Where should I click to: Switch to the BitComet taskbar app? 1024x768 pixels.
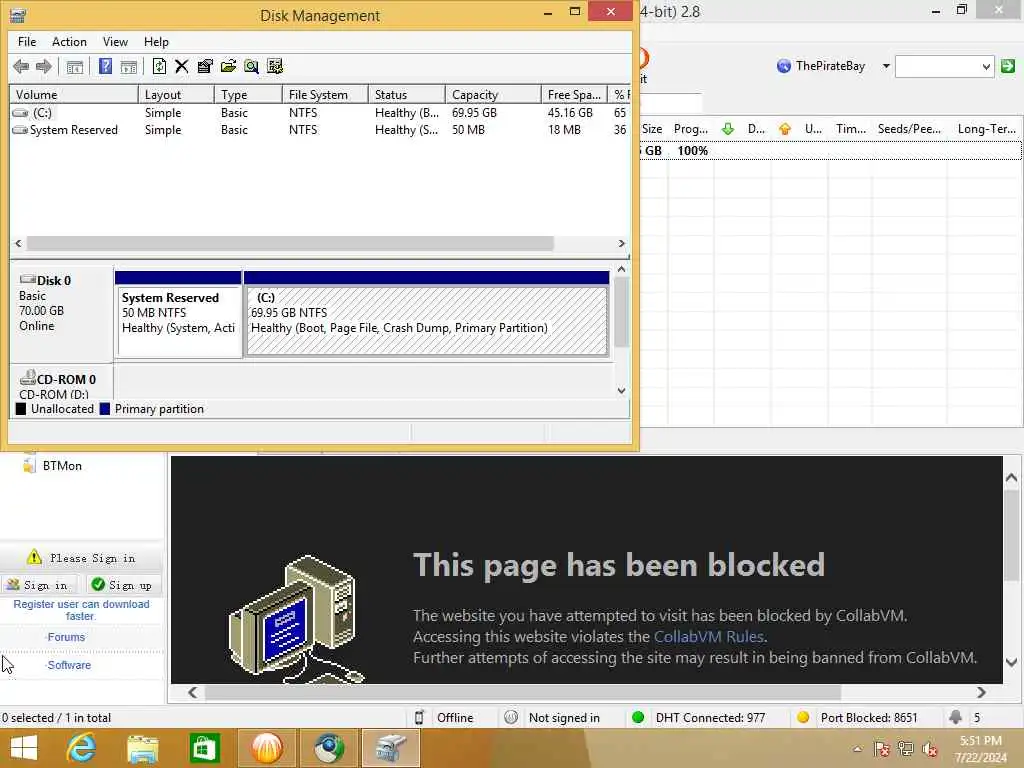coord(266,748)
